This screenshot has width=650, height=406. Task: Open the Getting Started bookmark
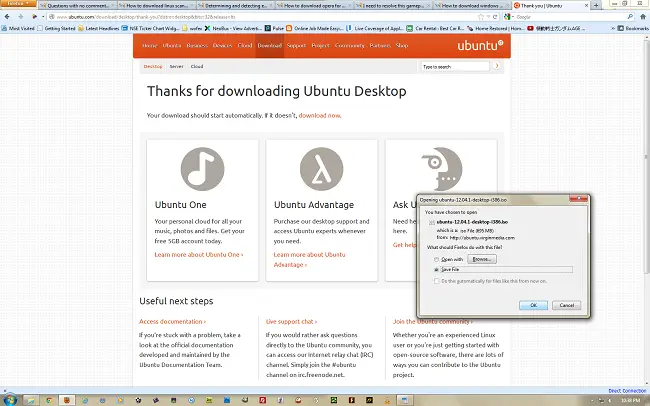[x=56, y=28]
